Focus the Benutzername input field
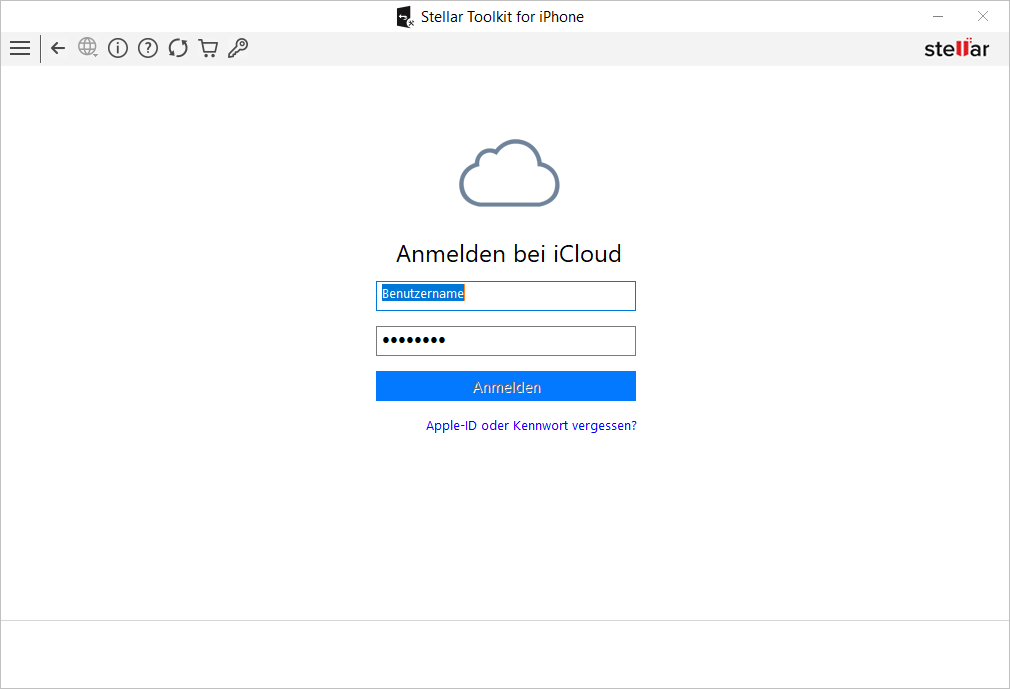1010x689 pixels. click(x=506, y=296)
